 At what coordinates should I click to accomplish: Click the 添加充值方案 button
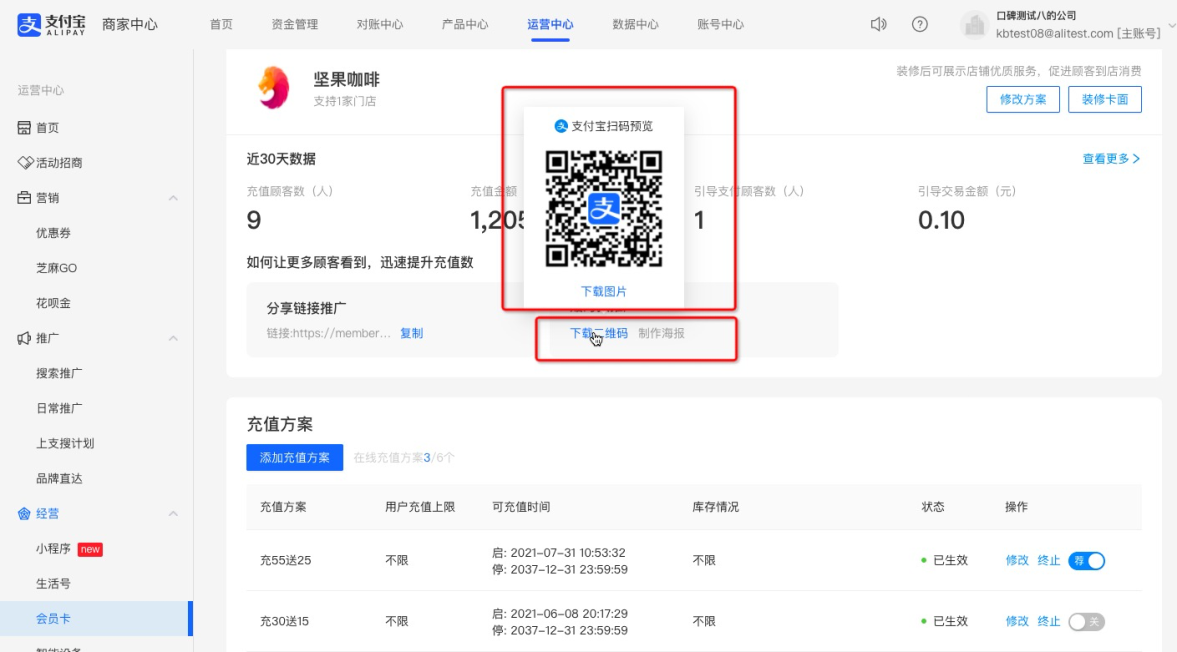[x=294, y=458]
